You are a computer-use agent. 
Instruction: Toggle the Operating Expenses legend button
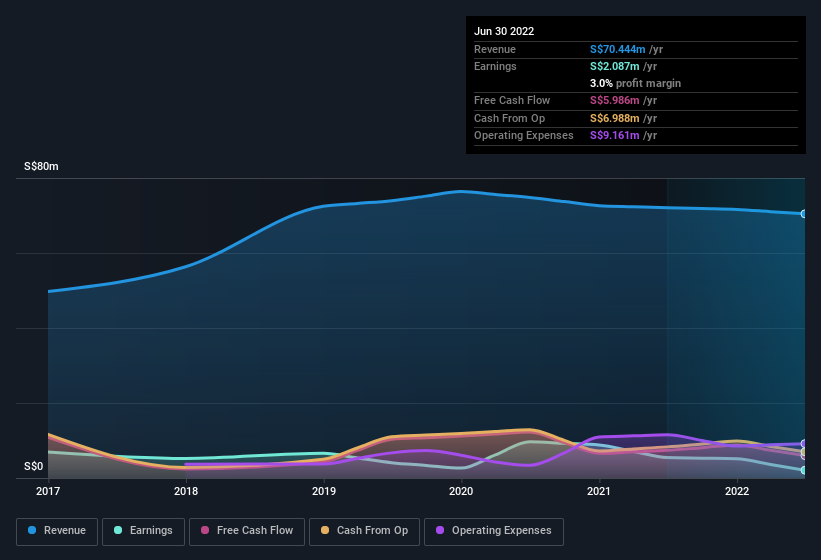coord(493,531)
